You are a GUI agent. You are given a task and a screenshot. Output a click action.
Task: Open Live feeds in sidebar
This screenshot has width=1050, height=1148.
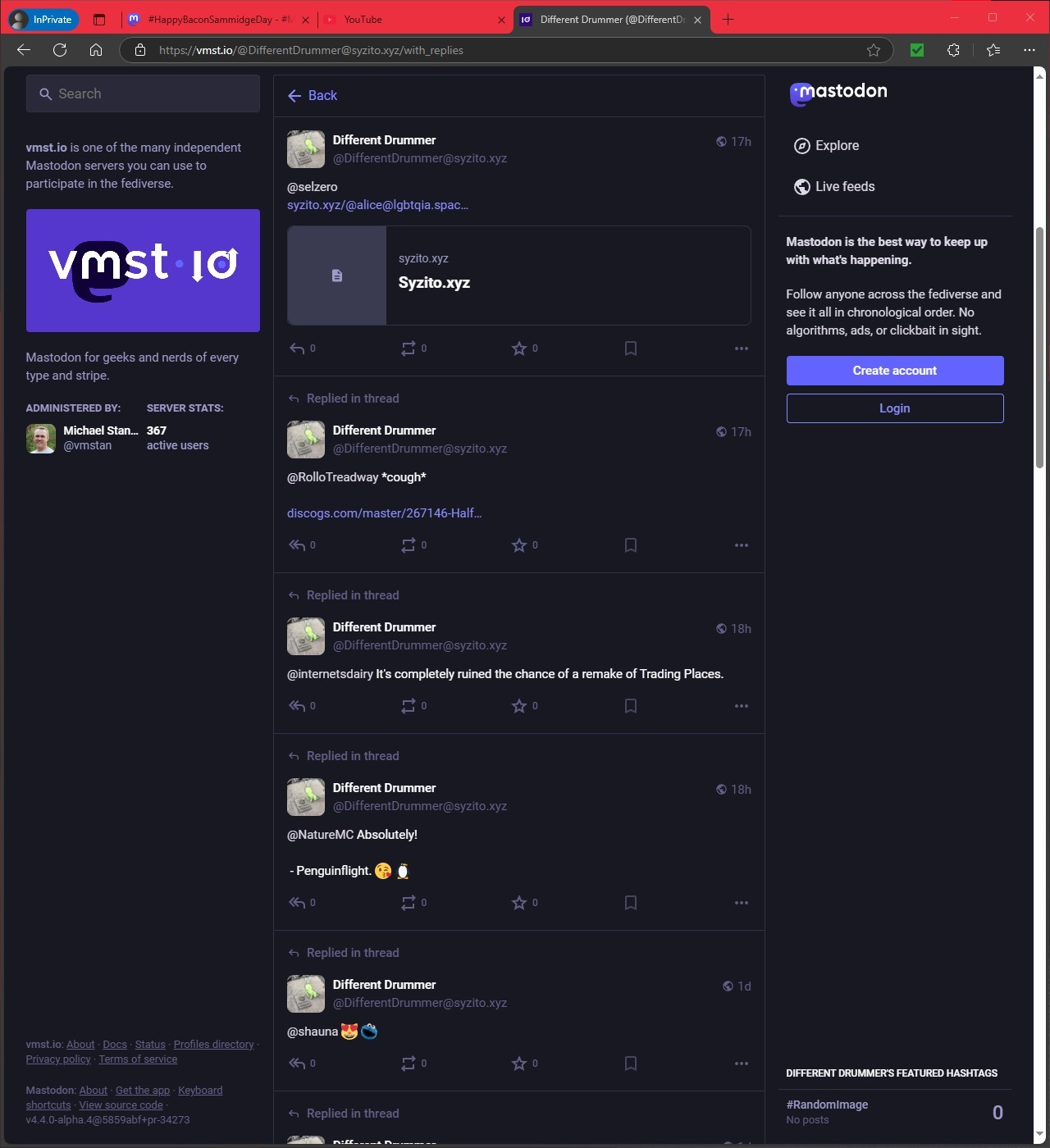tap(834, 187)
